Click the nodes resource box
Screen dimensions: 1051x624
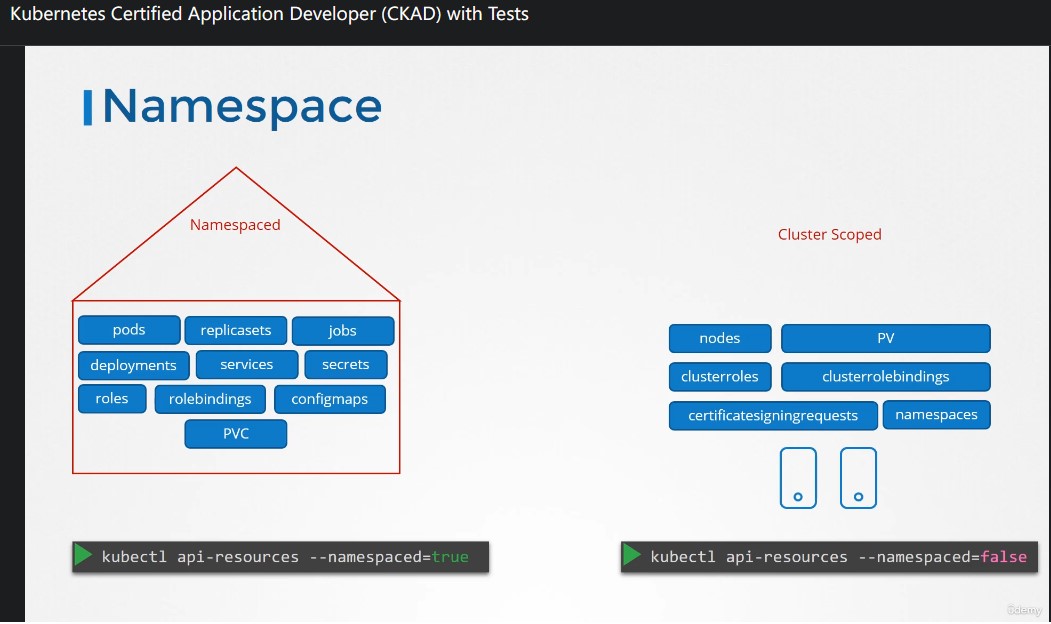point(720,338)
